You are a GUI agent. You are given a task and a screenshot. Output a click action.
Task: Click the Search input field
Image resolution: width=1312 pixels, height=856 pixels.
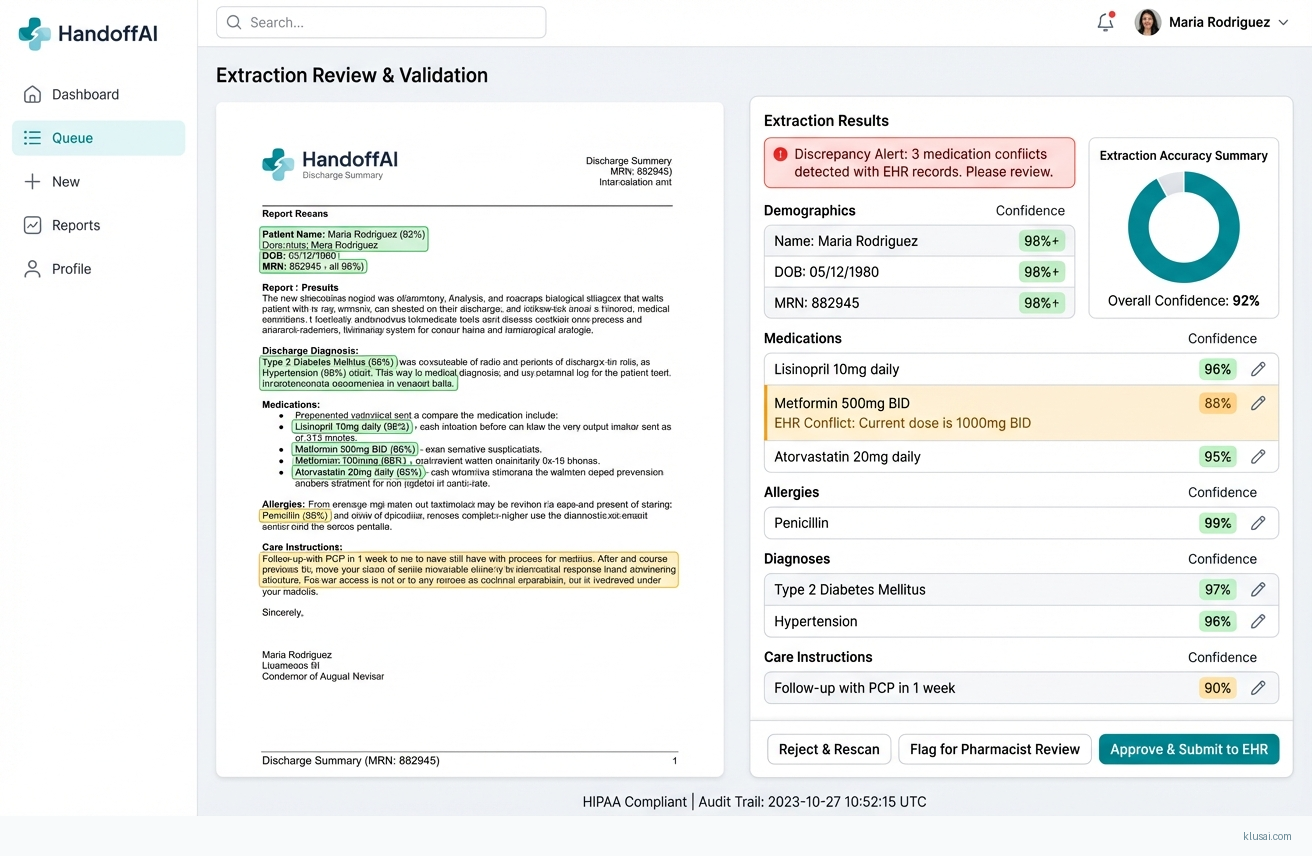pos(381,22)
